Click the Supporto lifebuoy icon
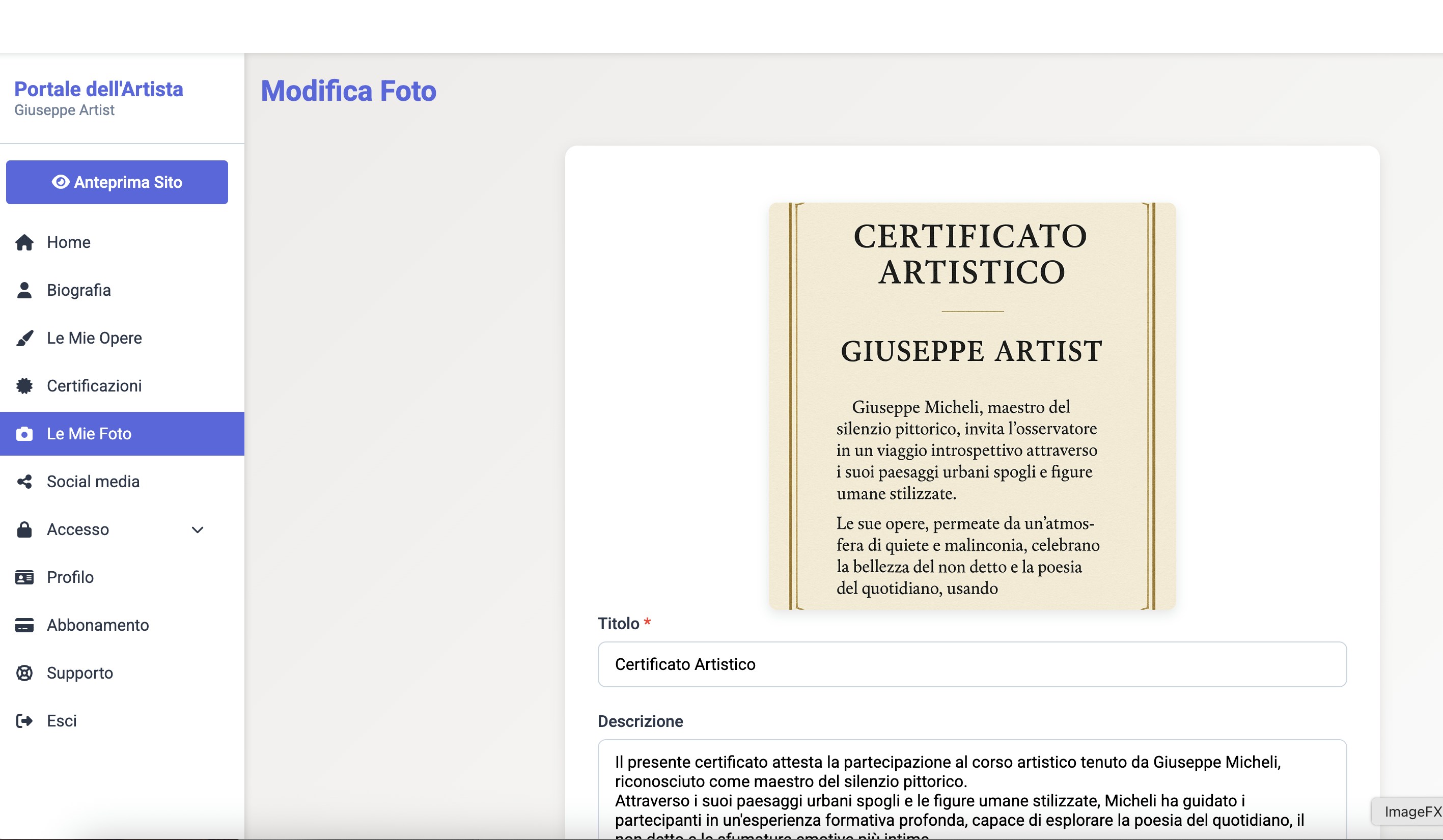The height and width of the screenshot is (840, 1443). (24, 673)
